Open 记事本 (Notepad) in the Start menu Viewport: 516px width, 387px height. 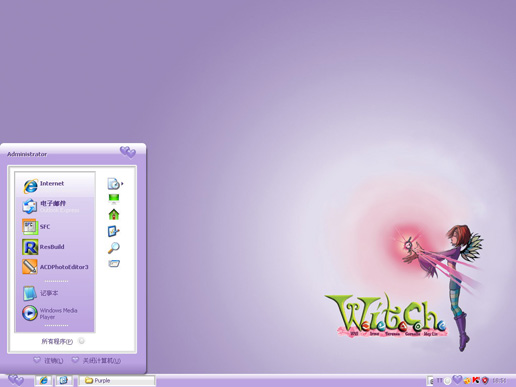(55, 293)
